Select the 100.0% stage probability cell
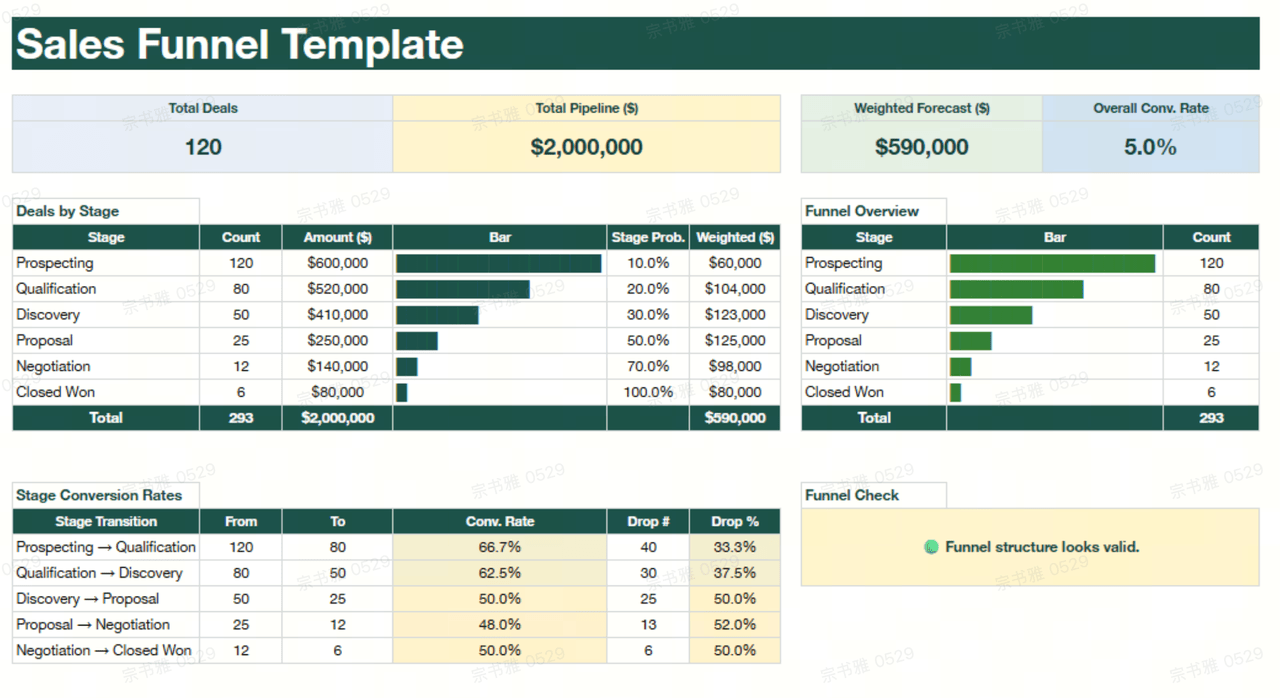 [648, 393]
